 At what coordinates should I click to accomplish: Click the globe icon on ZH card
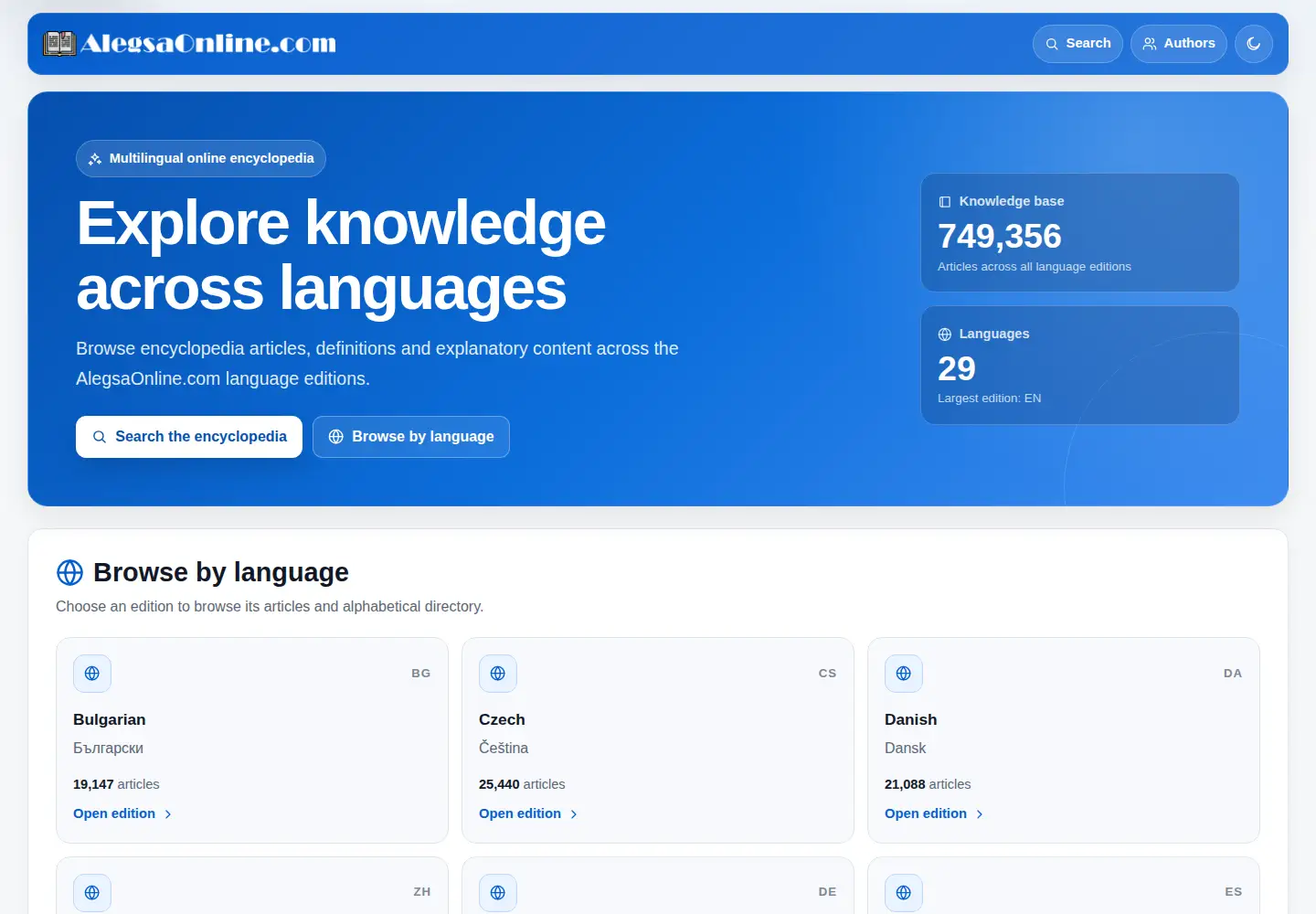pos(92,893)
